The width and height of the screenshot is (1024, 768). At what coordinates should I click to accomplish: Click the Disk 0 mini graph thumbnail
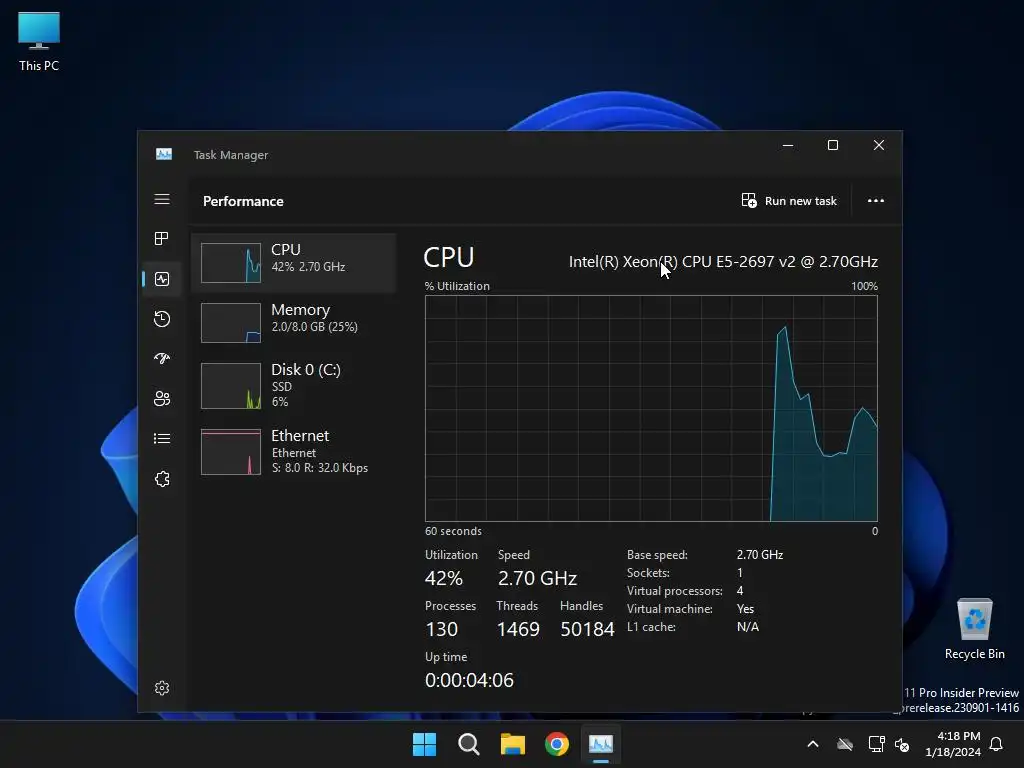231,386
